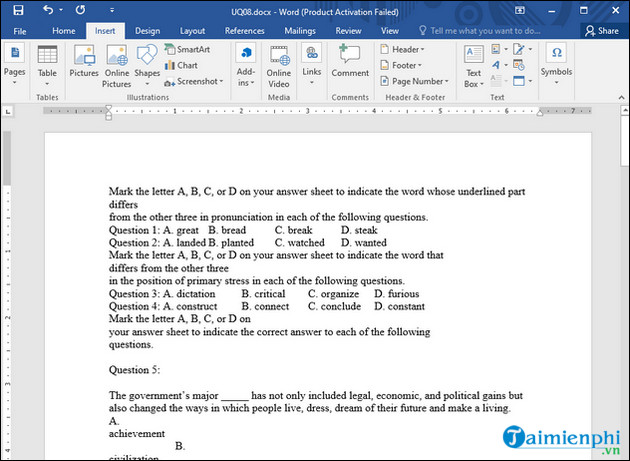Repeat the last action with the Redo icon
Screen dimensions: 630x461
pos(80,10)
